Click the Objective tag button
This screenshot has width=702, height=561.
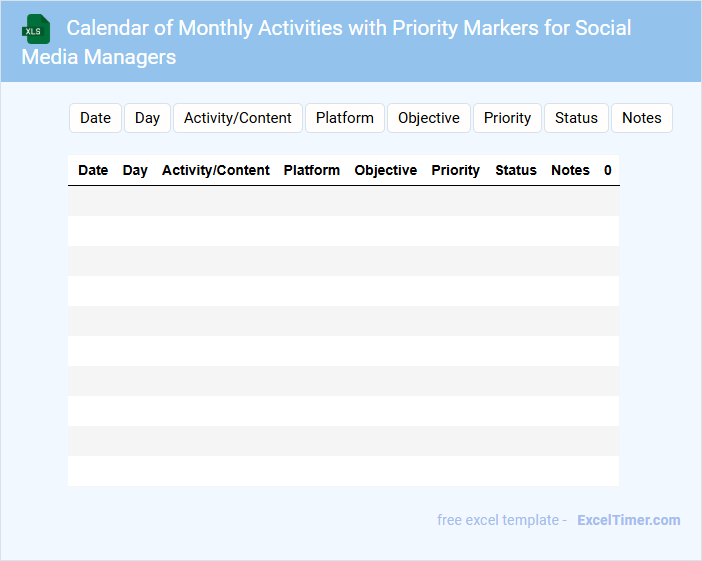click(x=428, y=118)
